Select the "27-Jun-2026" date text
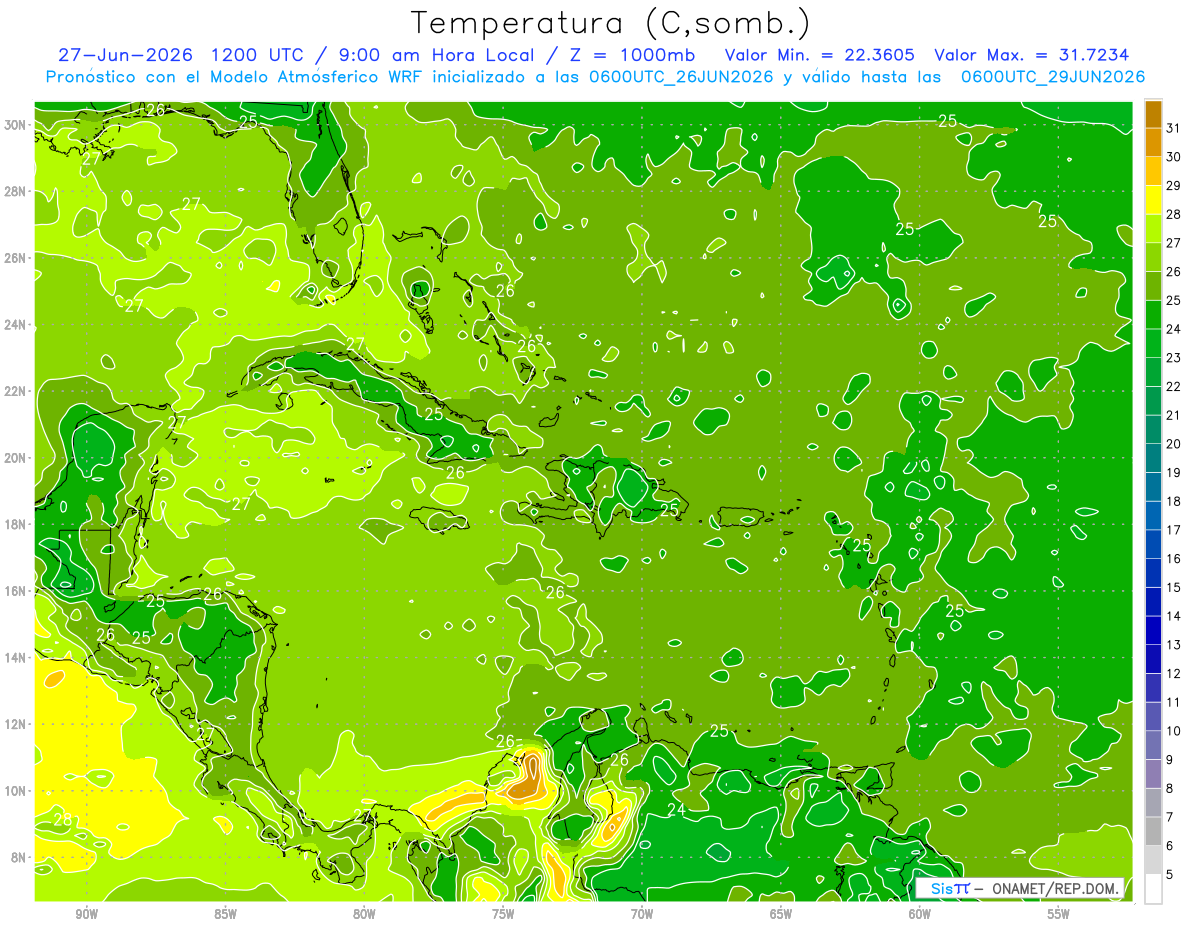 point(125,55)
